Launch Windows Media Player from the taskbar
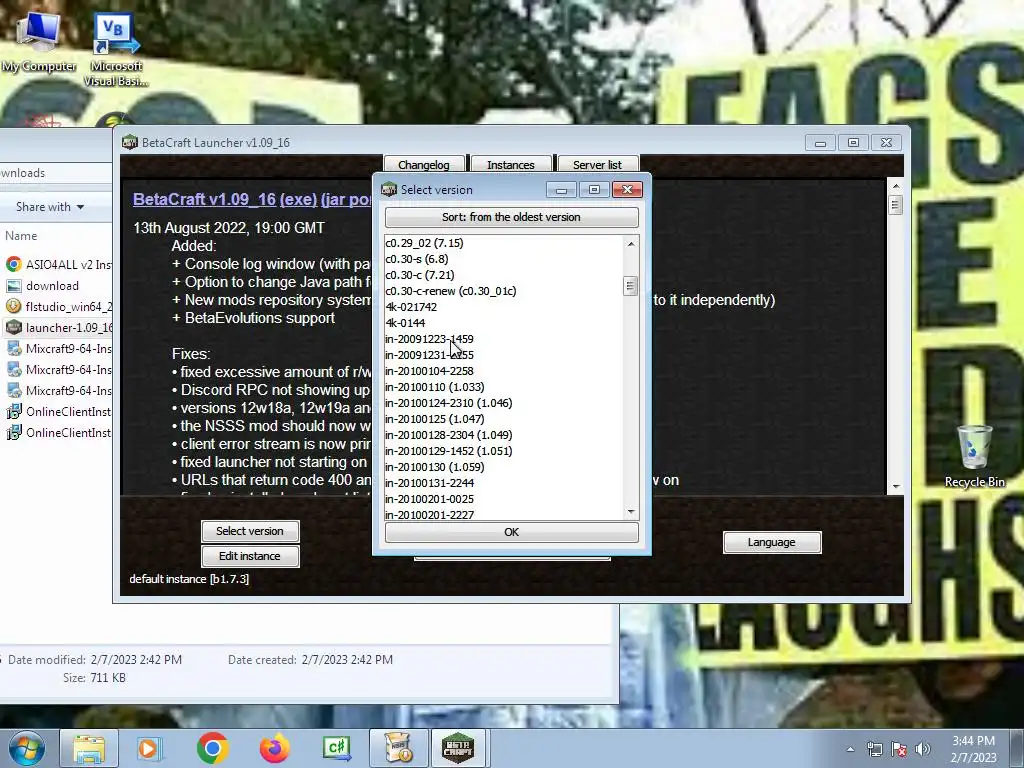This screenshot has height=768, width=1024. pyautogui.click(x=150, y=748)
